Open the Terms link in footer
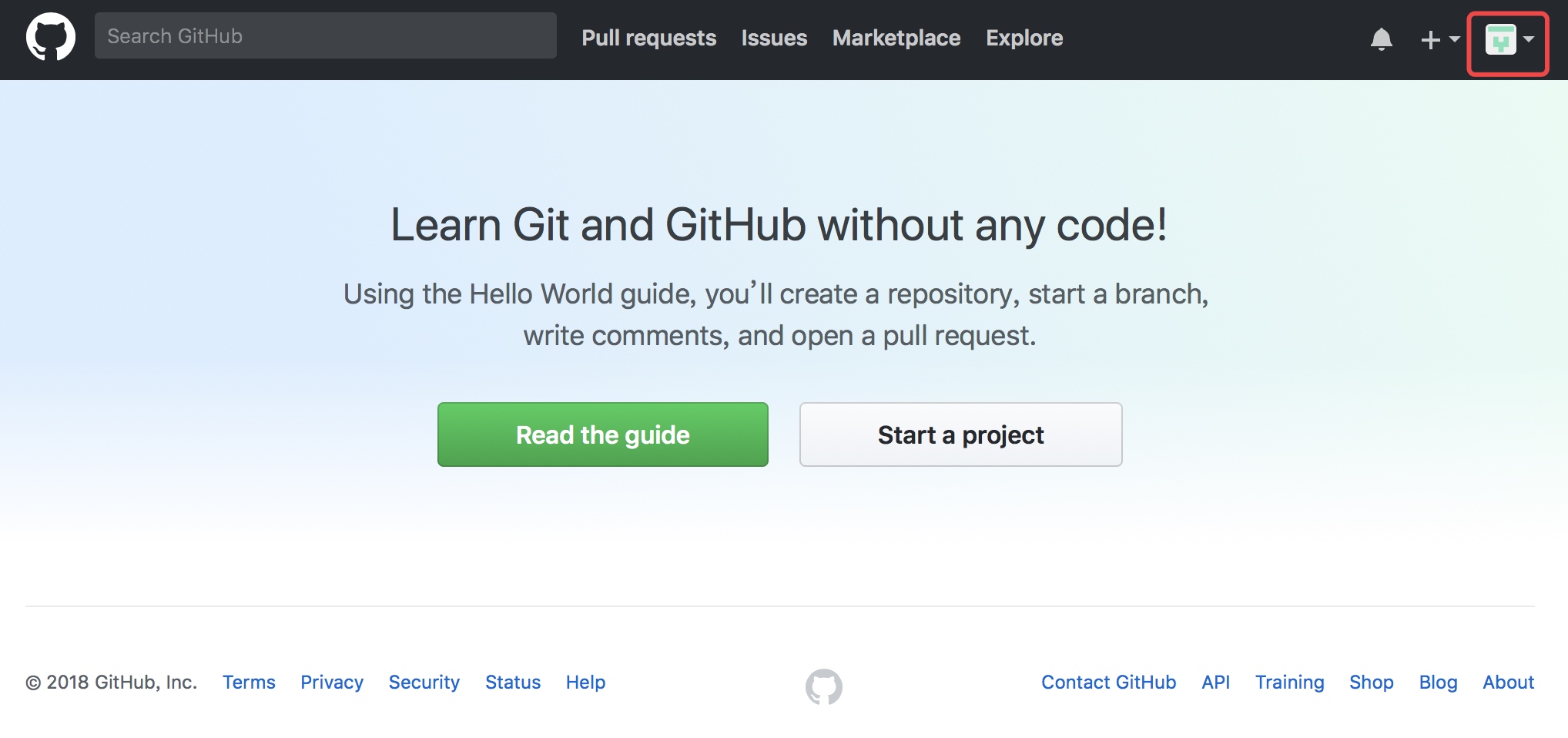The image size is (1568, 738). point(249,682)
